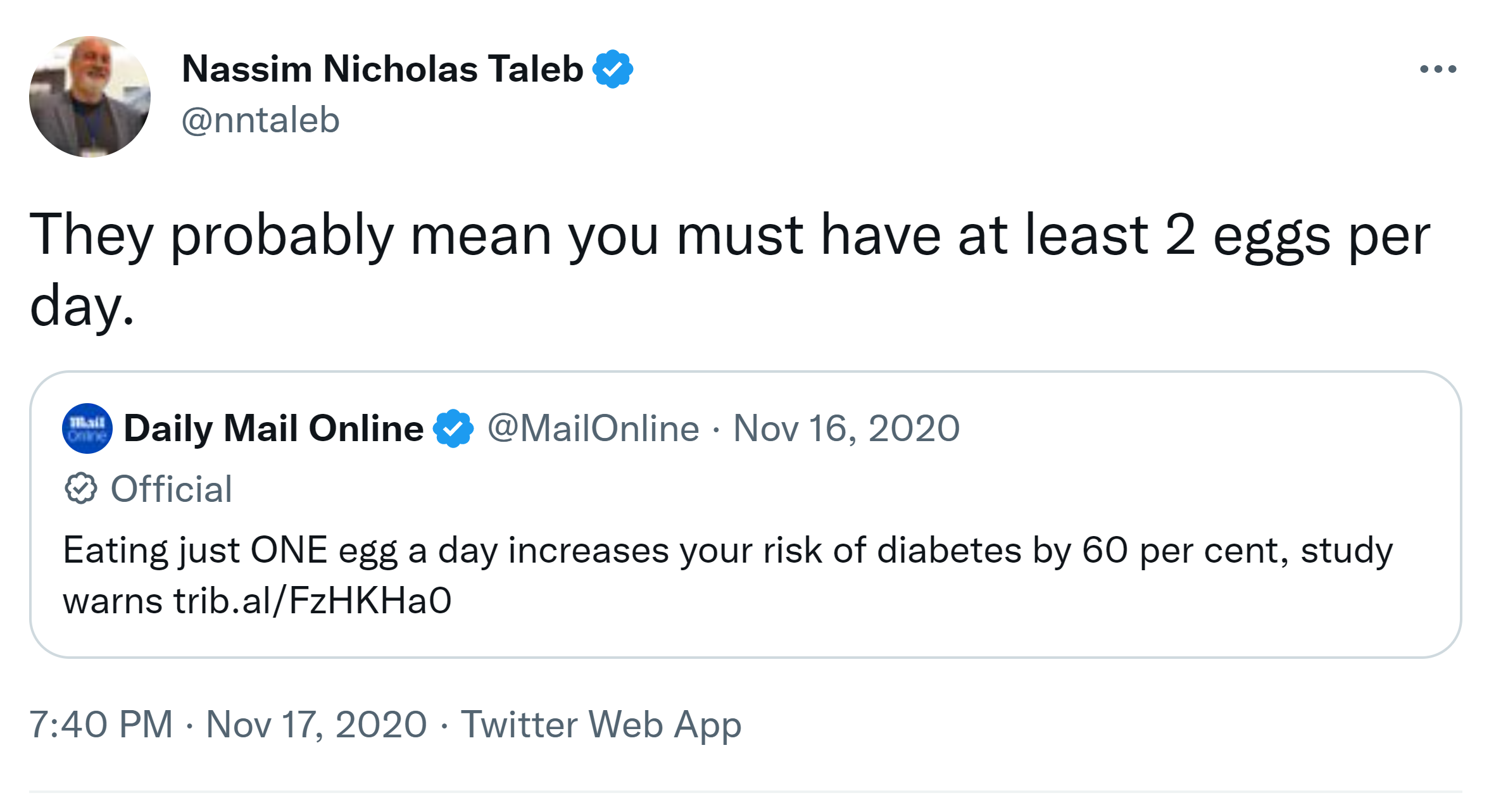Click the Daily Mail Online account name
1489x812 pixels.
coord(273,428)
